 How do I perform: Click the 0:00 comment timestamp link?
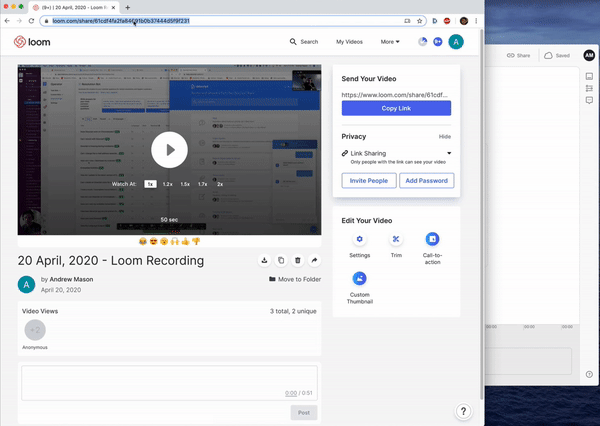[291, 393]
